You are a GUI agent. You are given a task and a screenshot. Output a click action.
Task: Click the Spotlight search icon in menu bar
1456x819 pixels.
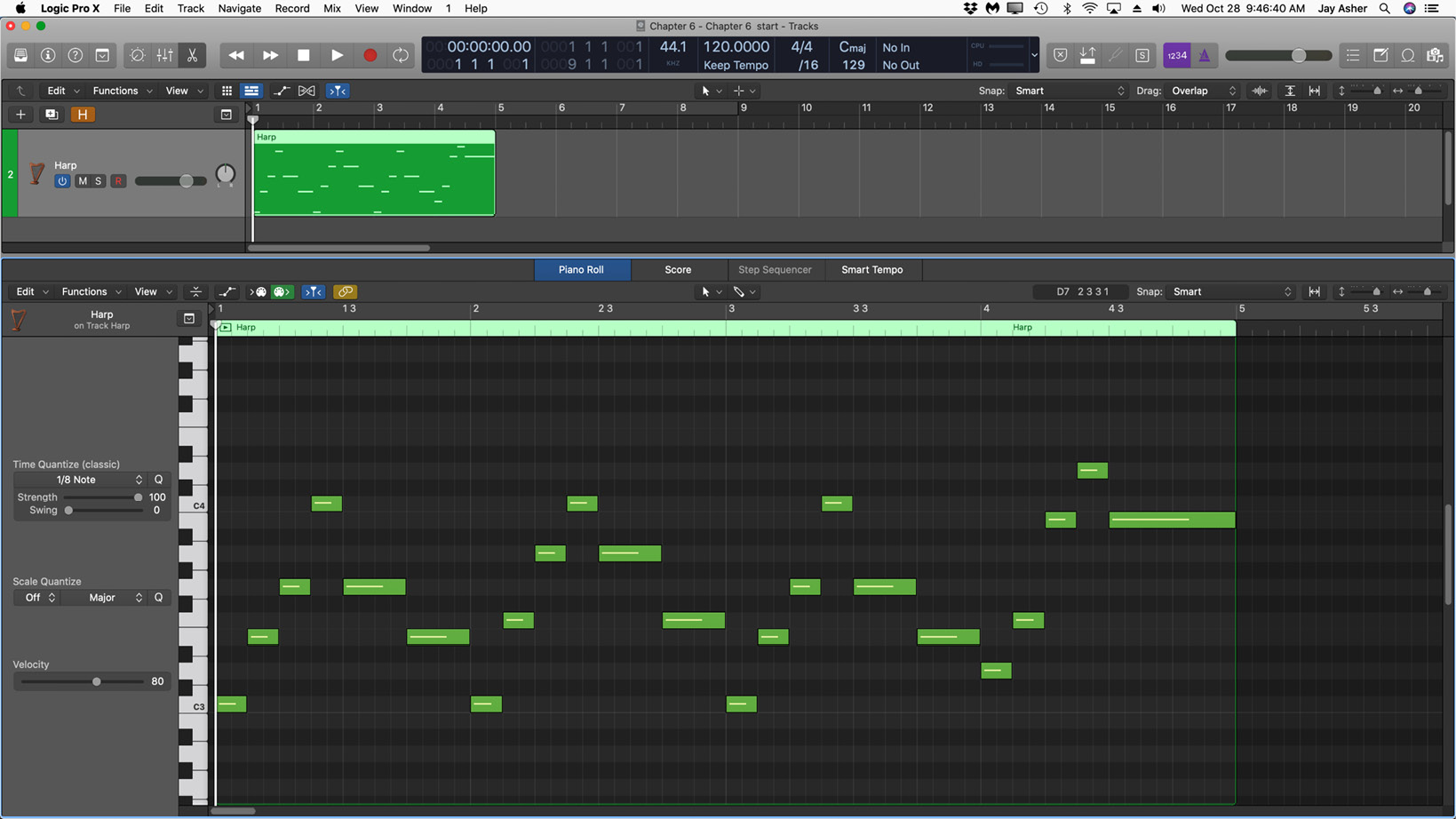coord(1384,8)
